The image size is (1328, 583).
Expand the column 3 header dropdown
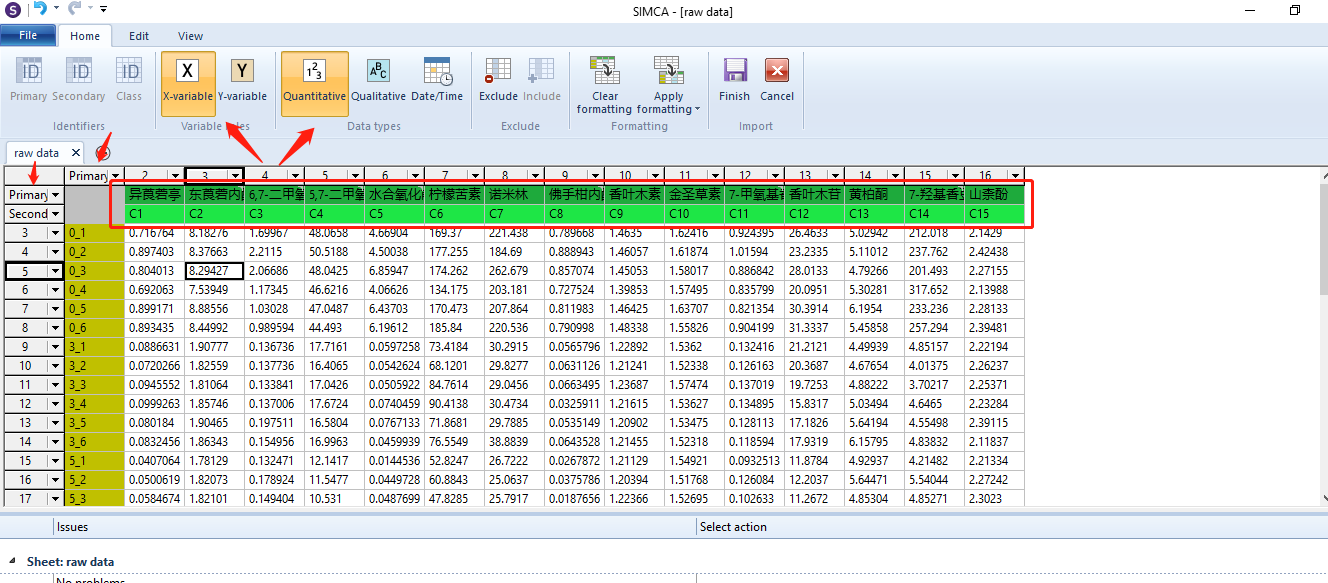click(235, 176)
